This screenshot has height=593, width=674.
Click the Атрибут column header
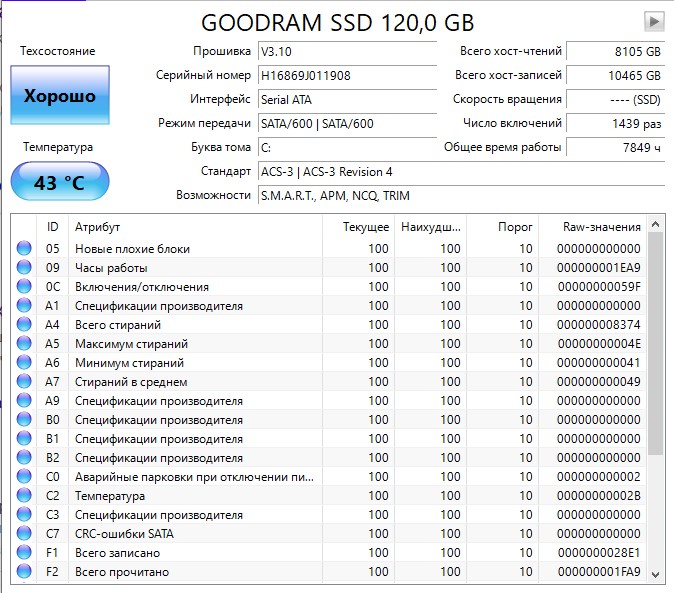coord(195,227)
